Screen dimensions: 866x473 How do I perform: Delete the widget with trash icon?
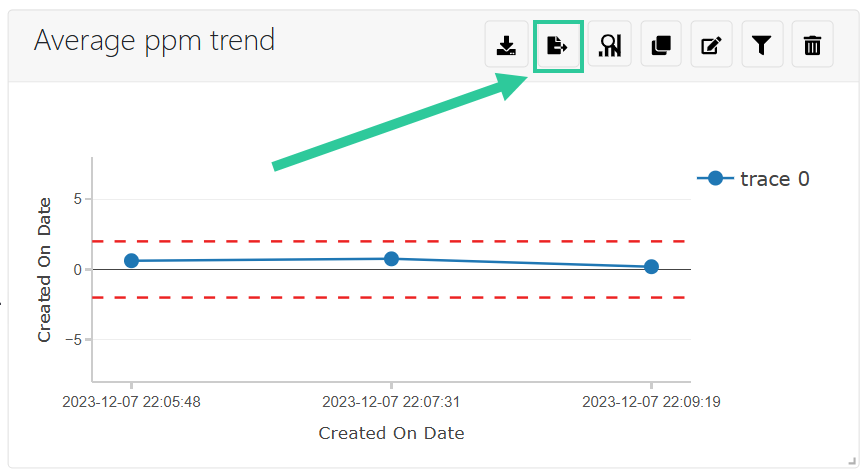tap(812, 45)
